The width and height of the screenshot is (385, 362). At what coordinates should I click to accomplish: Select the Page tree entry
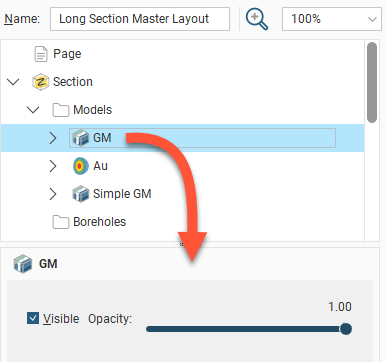click(x=67, y=54)
